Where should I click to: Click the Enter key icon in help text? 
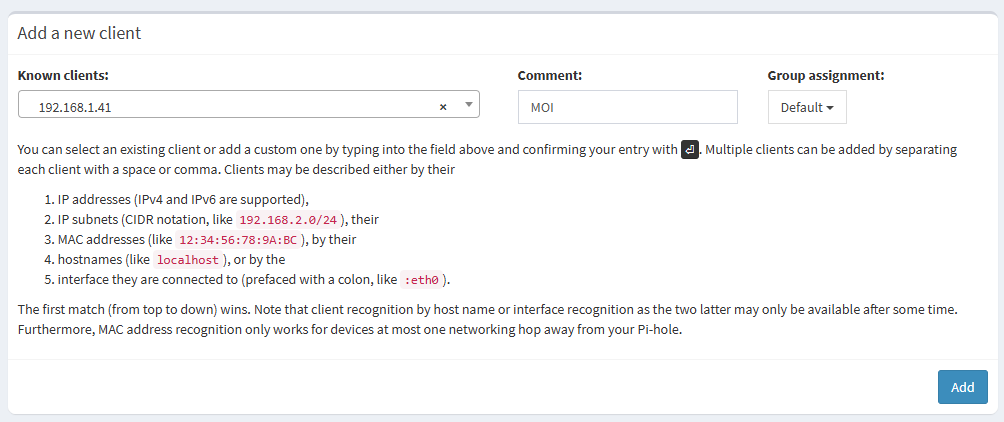click(689, 150)
